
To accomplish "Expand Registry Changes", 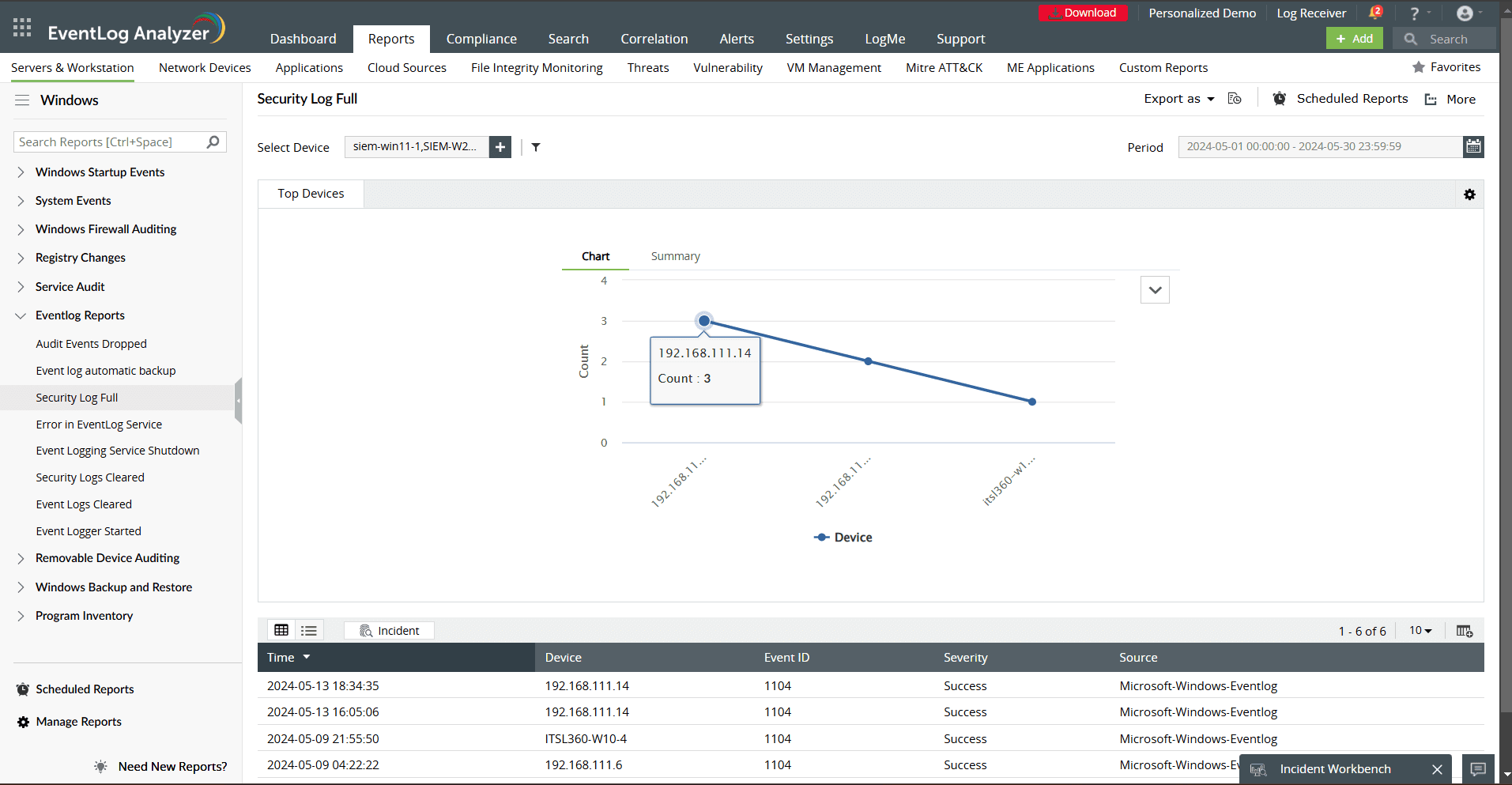I will click(x=21, y=258).
